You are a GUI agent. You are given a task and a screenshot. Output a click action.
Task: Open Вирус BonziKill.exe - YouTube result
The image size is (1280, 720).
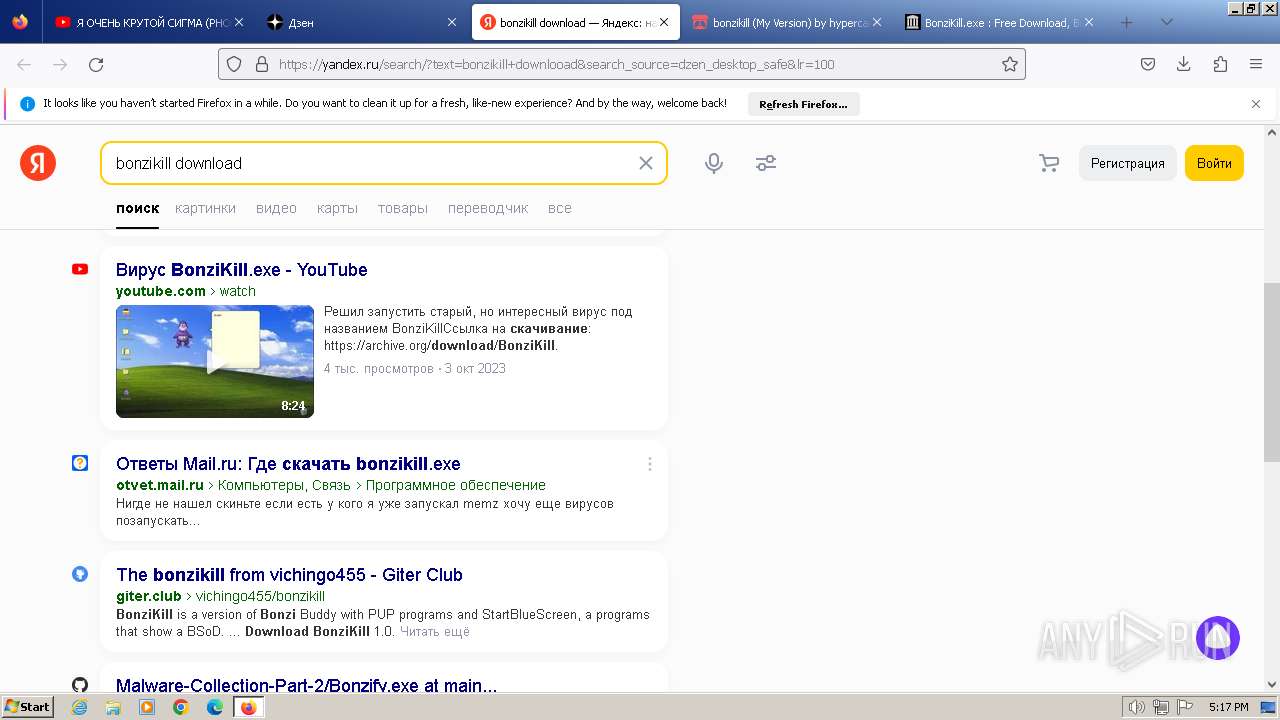(x=242, y=270)
